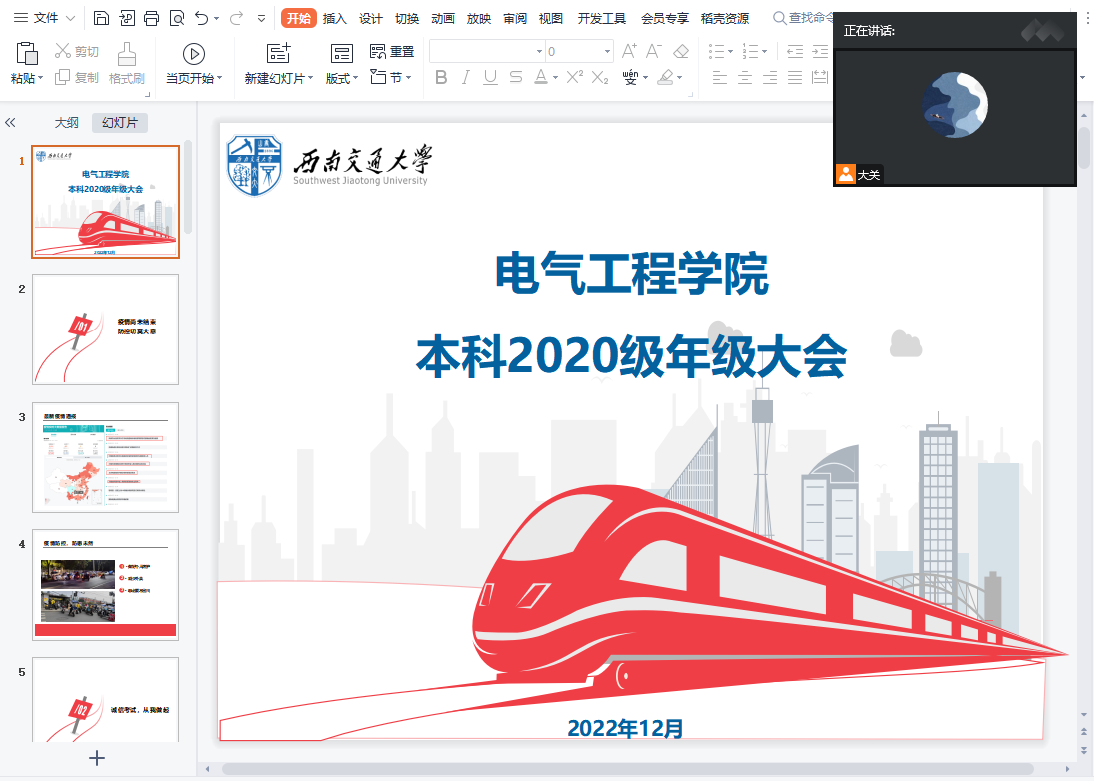
Task: Click the Undo arrow icon
Action: pyautogui.click(x=201, y=18)
